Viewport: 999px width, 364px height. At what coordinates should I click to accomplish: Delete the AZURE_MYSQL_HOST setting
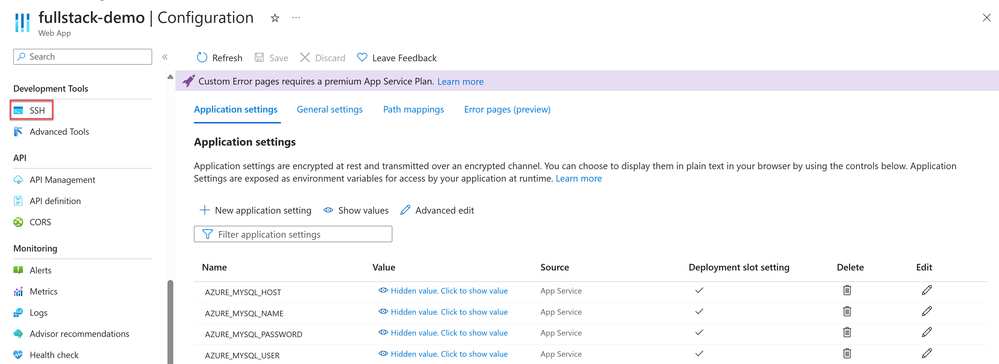[847, 291]
